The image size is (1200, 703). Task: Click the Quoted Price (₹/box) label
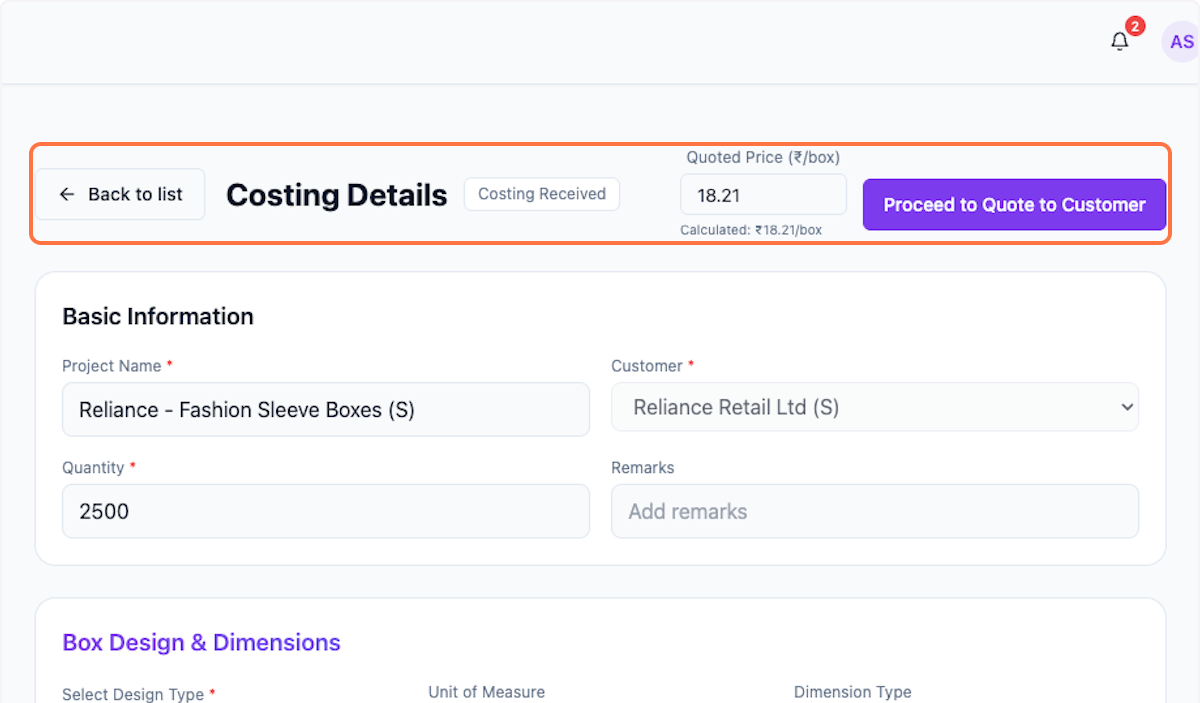[x=762, y=157]
